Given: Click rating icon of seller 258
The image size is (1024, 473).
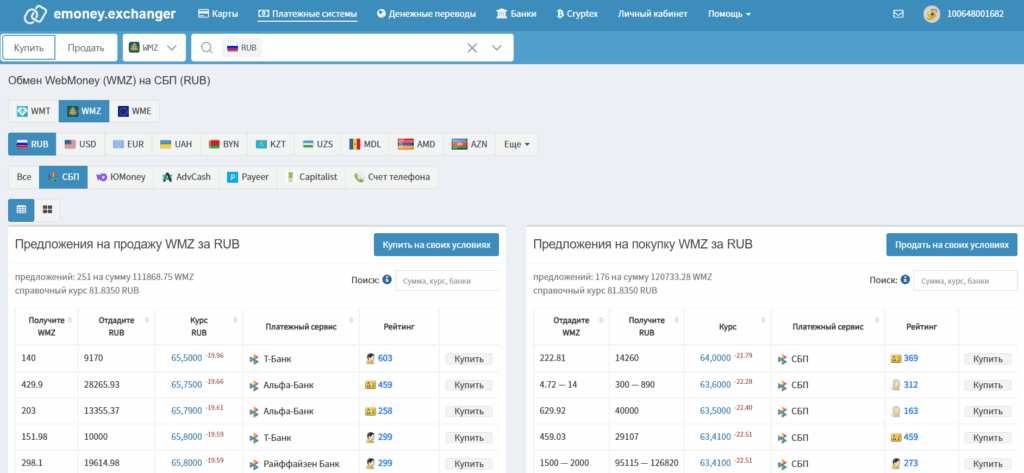Looking at the screenshot, I should (x=370, y=411).
